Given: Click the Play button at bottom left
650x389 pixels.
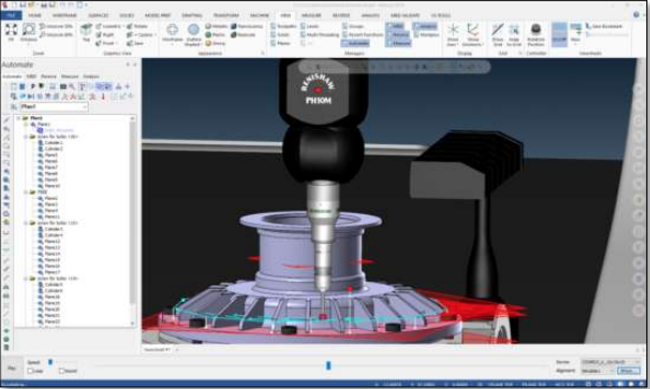Looking at the screenshot, I should click(x=12, y=367).
